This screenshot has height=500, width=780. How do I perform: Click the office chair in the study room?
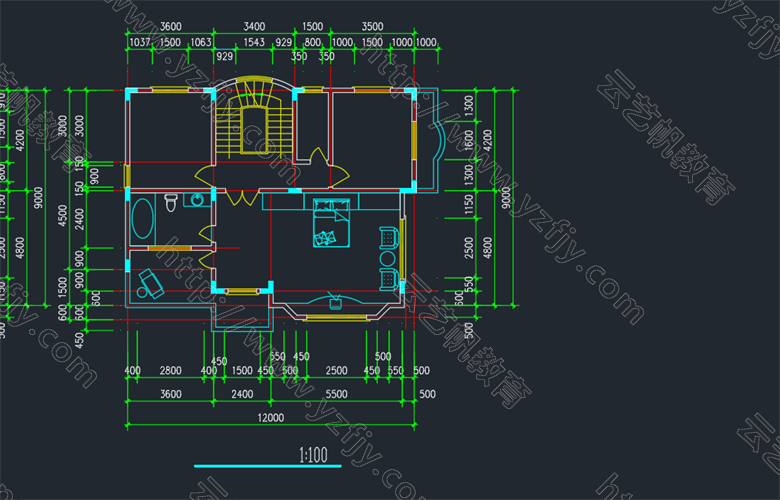pos(150,284)
